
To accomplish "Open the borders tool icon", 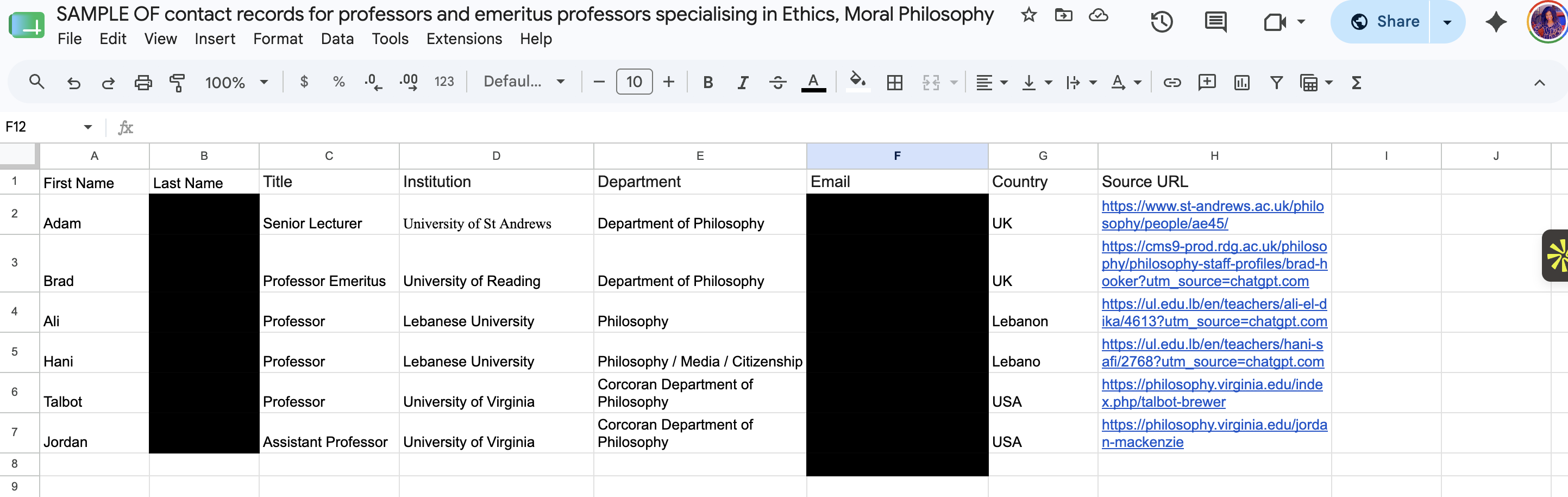I will click(894, 82).
